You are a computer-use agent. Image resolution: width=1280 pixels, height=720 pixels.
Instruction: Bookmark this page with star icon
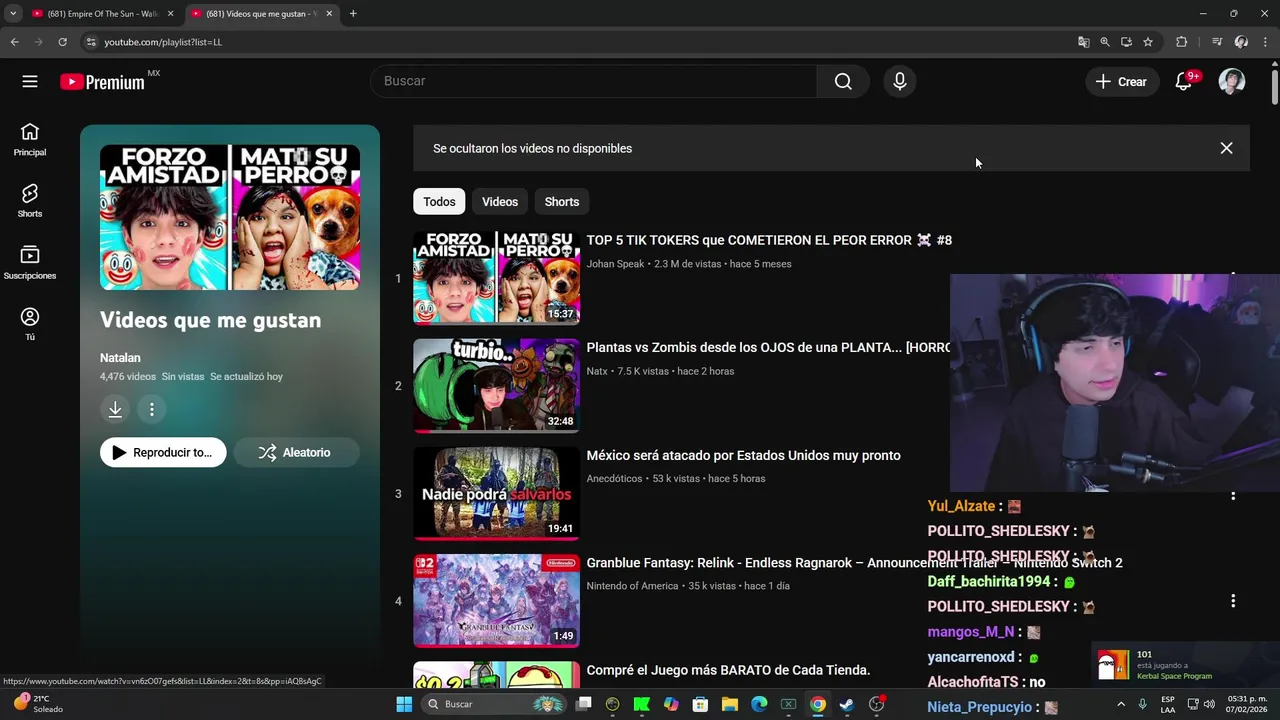coord(1148,42)
